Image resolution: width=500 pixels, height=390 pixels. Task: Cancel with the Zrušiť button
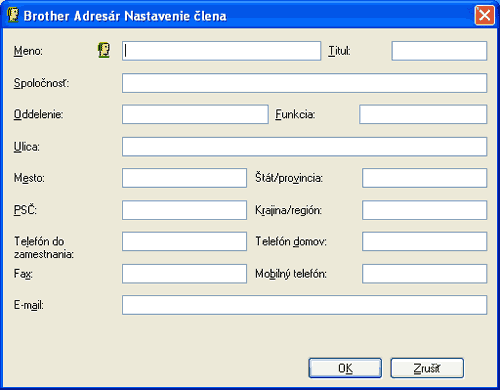click(427, 368)
